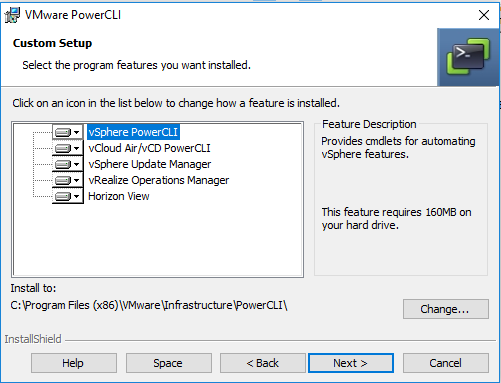Open the Help button
The height and width of the screenshot is (383, 501).
(x=74, y=363)
